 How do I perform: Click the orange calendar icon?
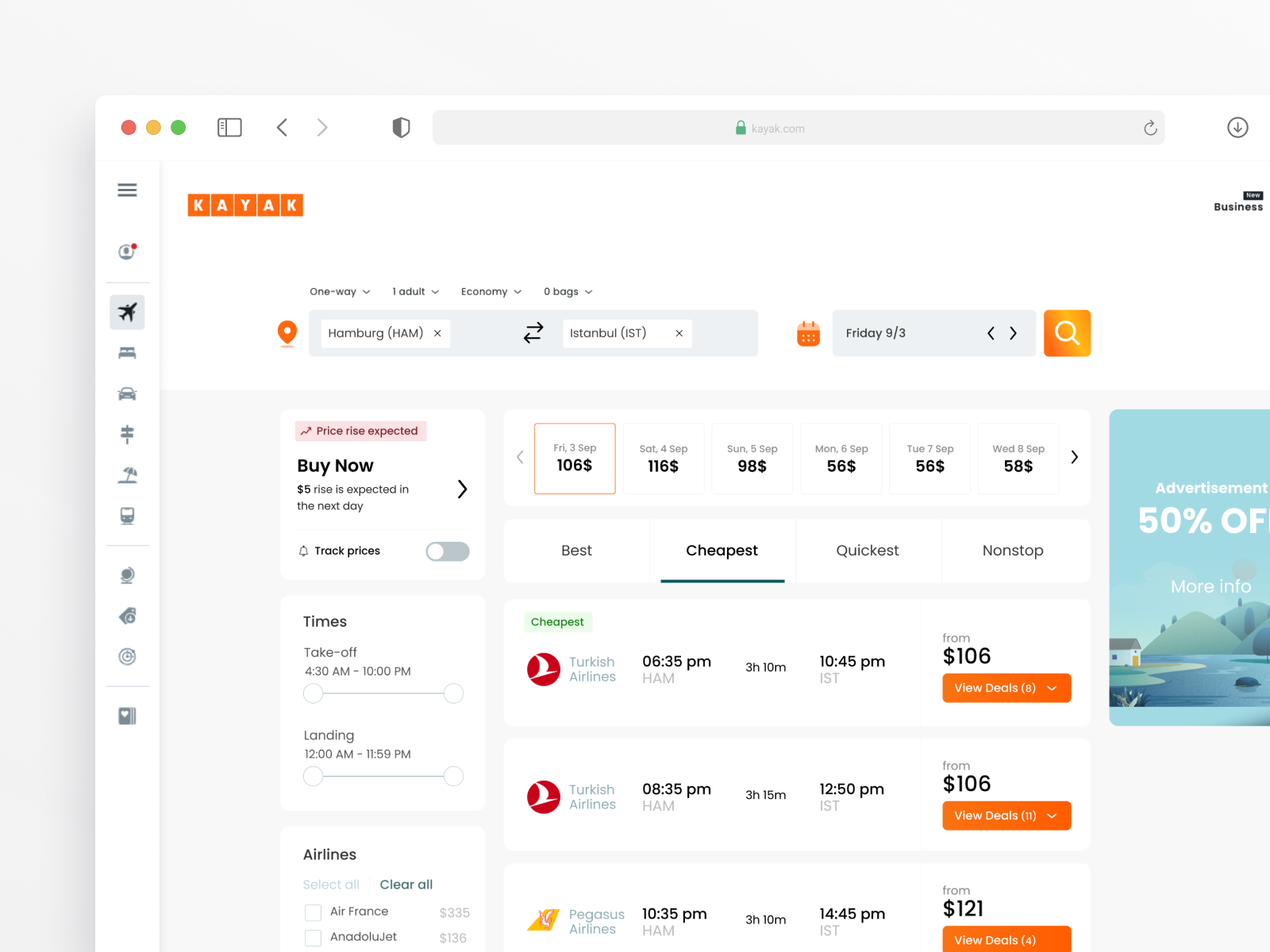[x=808, y=334]
